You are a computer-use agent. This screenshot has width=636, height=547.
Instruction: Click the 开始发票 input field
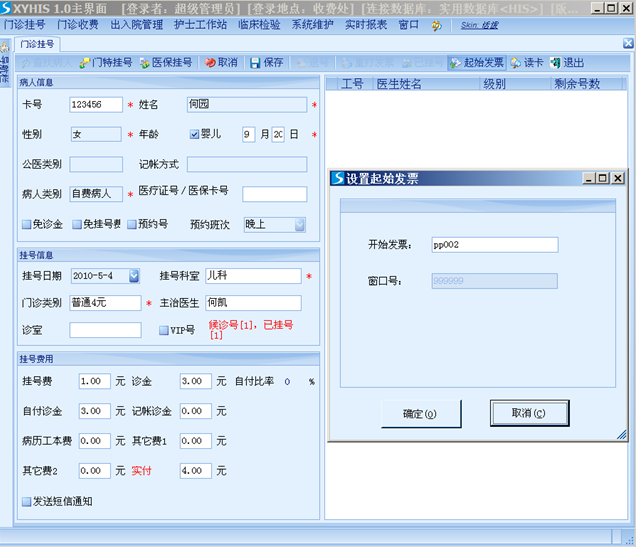pos(494,244)
